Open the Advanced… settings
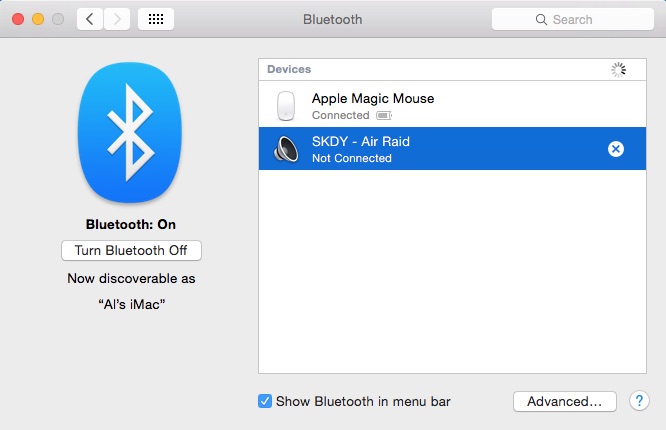 click(564, 401)
